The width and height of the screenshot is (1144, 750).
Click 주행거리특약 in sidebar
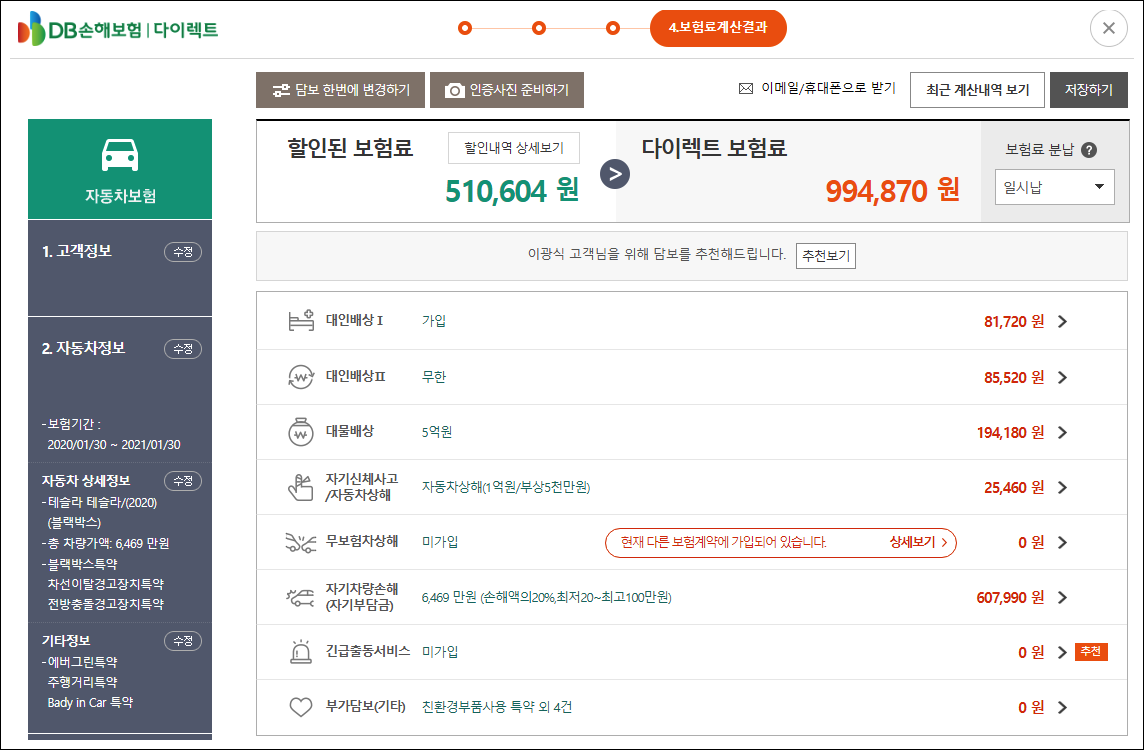pyautogui.click(x=82, y=682)
